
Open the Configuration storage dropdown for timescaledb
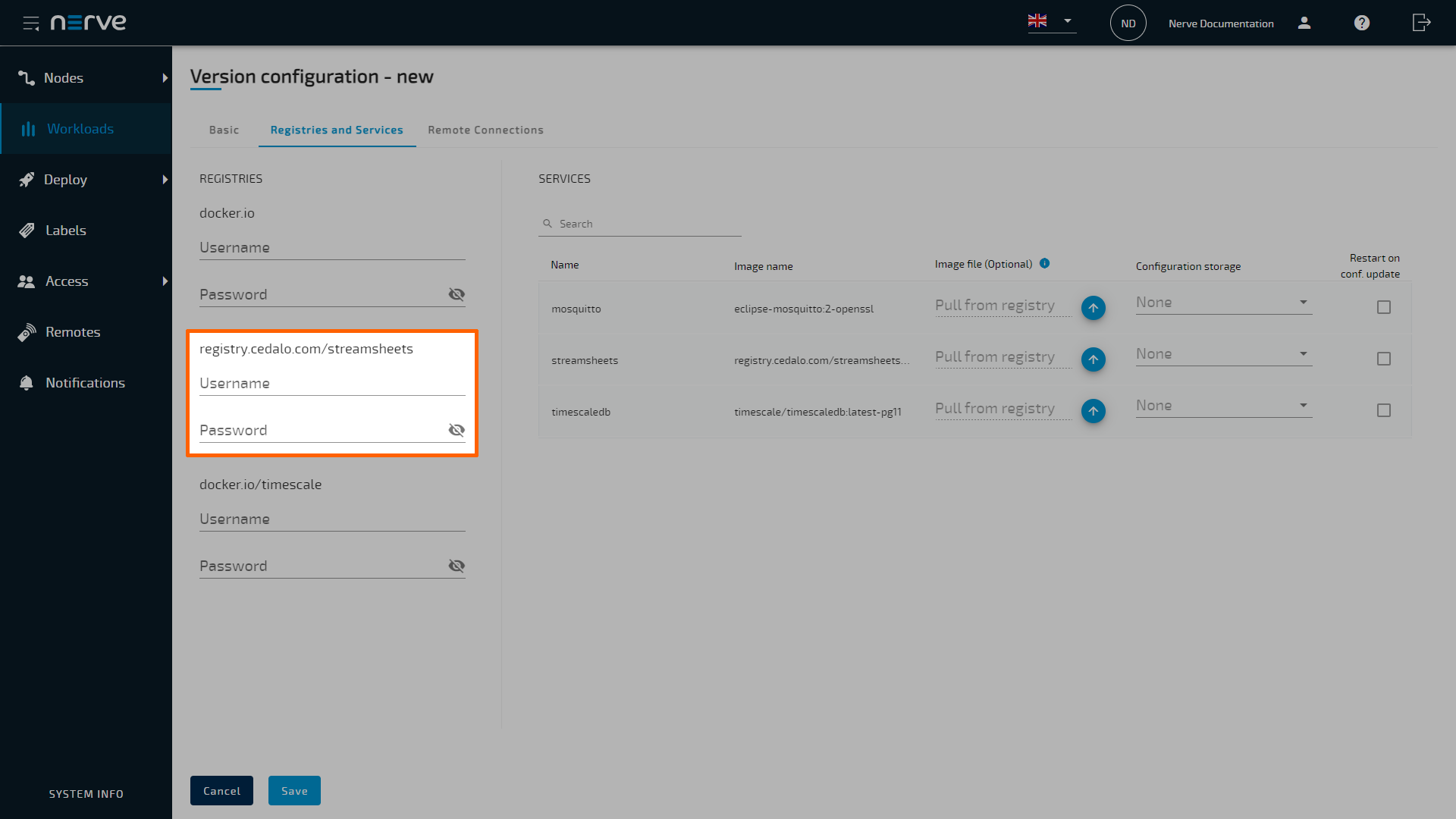[1304, 405]
